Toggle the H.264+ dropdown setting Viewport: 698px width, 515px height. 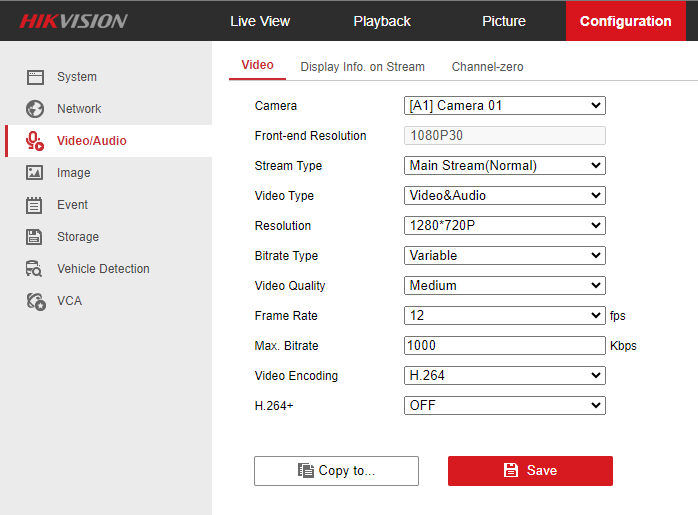[504, 405]
